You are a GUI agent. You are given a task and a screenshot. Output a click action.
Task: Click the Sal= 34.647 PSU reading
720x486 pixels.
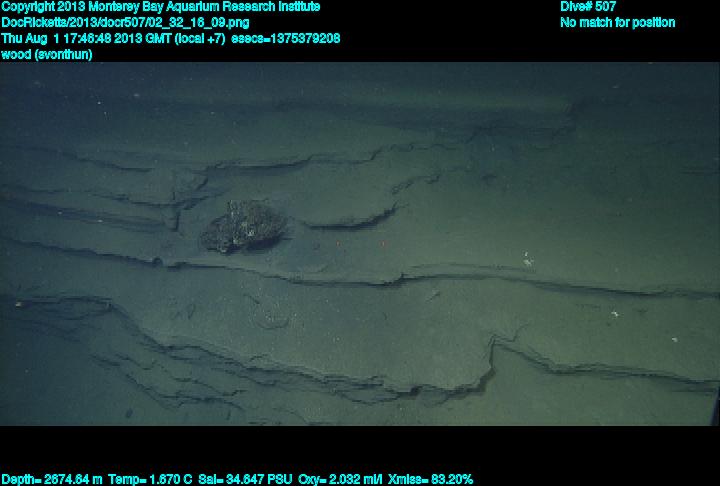[245, 480]
